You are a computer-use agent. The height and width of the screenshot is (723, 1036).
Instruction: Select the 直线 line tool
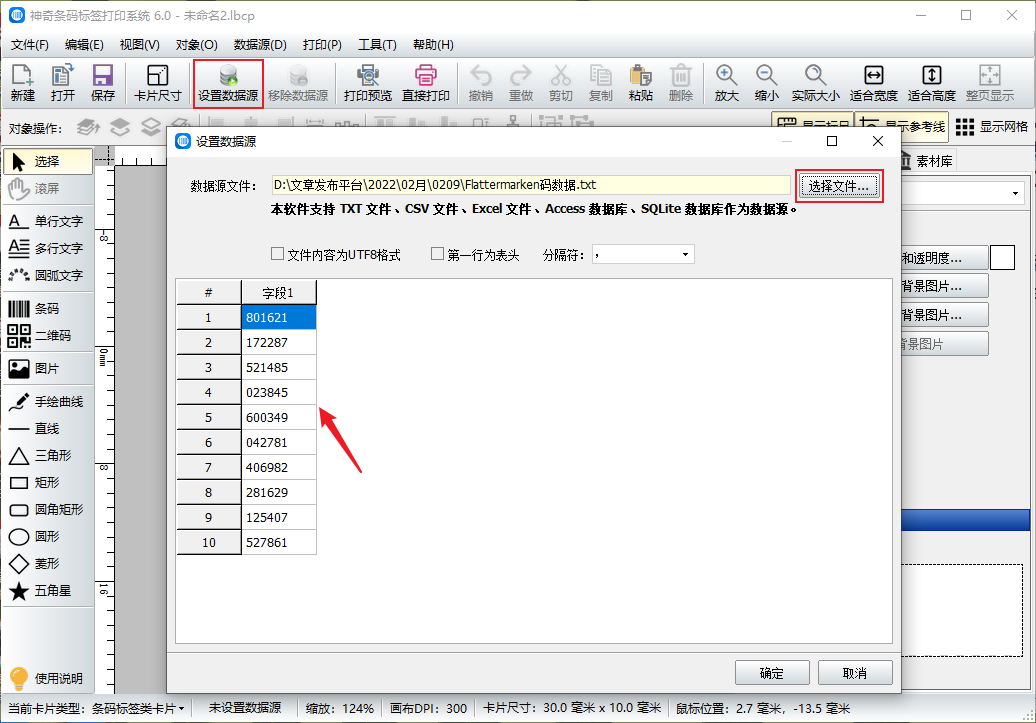(48, 429)
